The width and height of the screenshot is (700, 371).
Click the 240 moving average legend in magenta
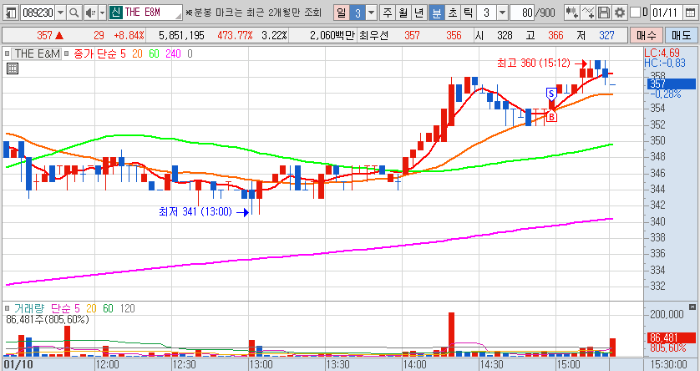tap(173, 54)
